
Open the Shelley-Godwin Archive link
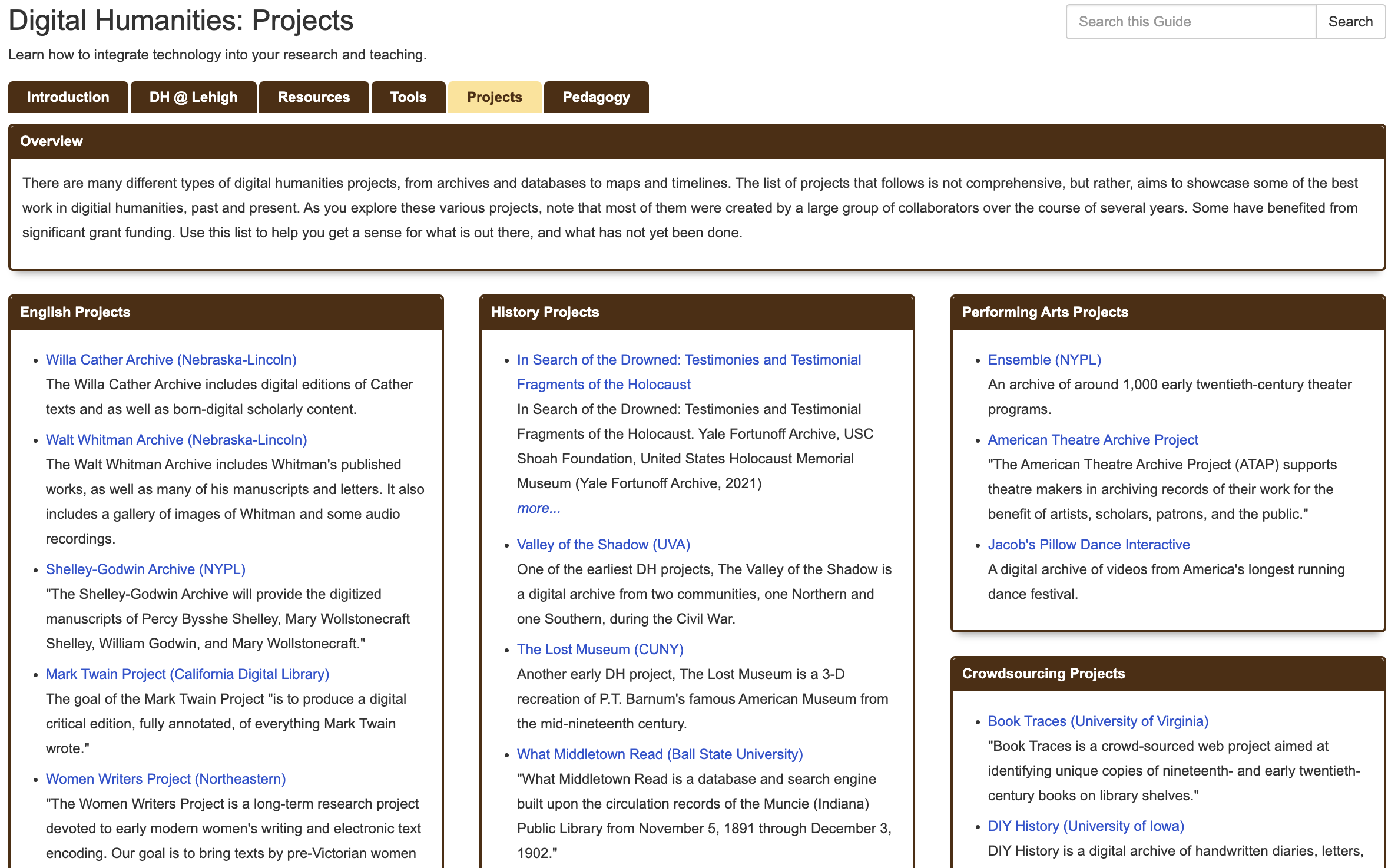(145, 569)
